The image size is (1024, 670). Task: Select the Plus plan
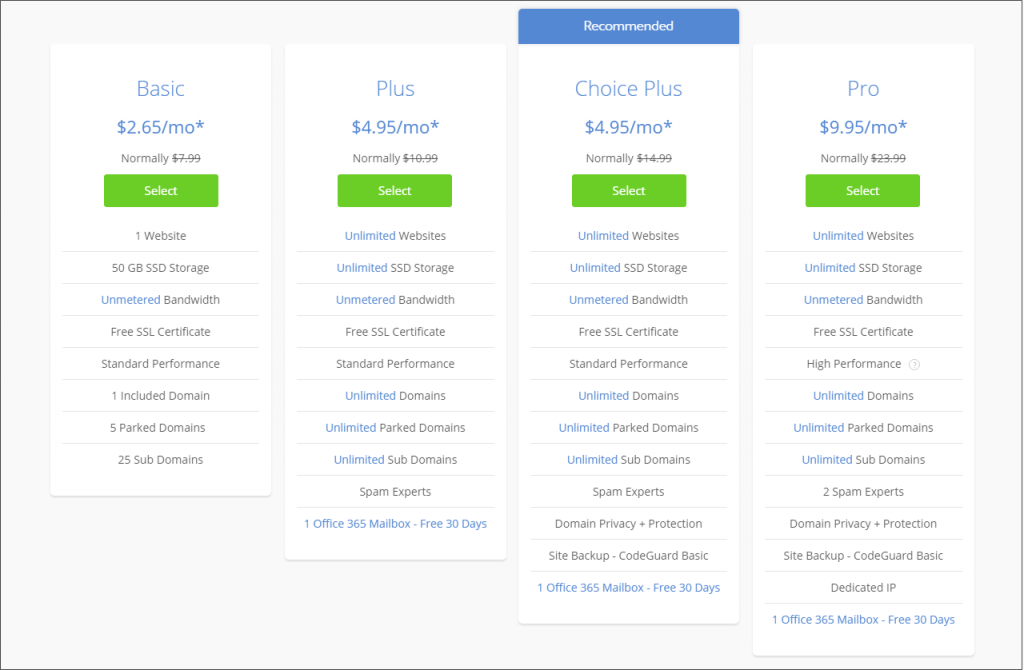394,190
